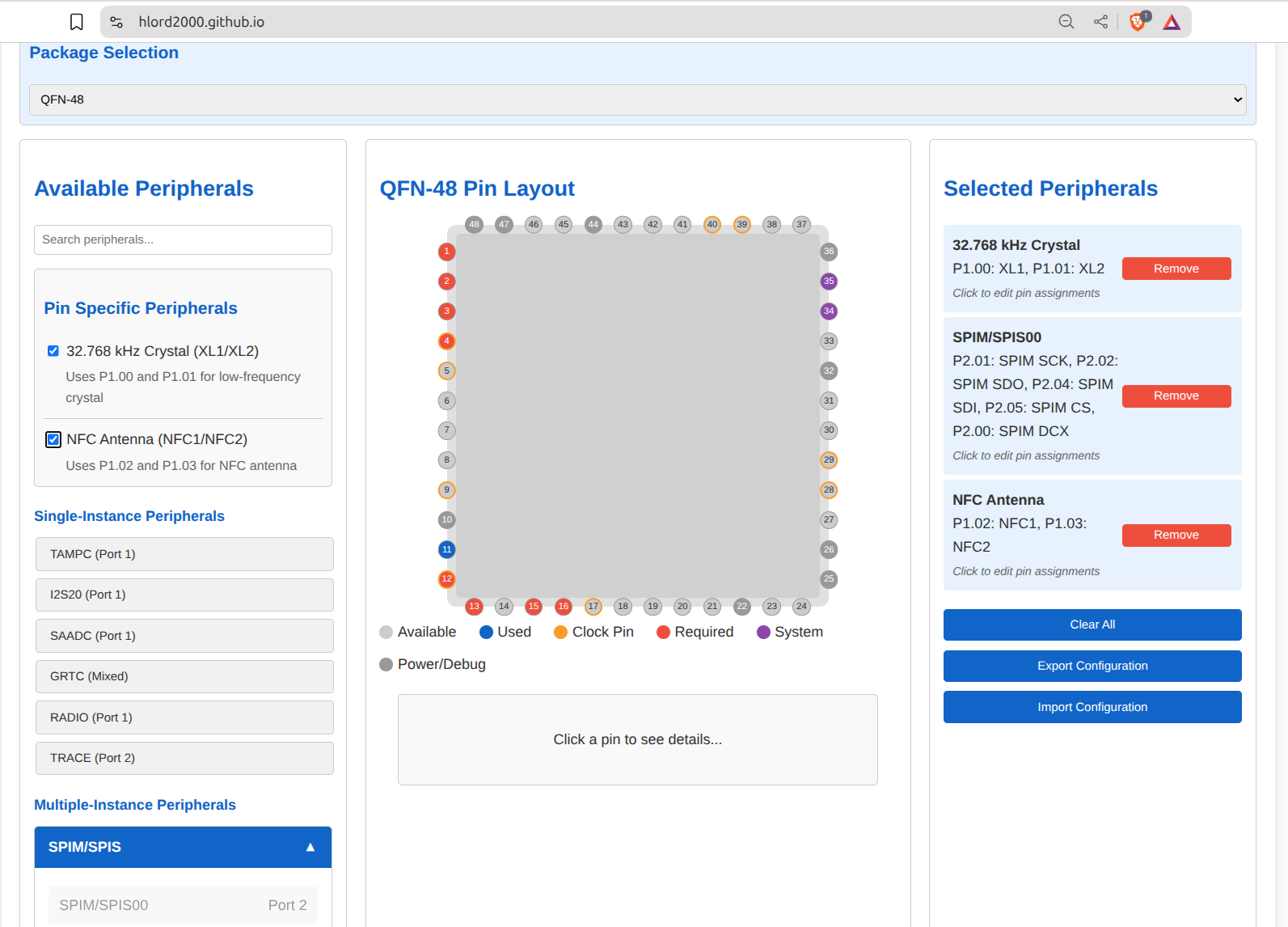Uncheck the 32.768 kHz Crystal checkbox
This screenshot has height=927, width=1288.
(53, 351)
